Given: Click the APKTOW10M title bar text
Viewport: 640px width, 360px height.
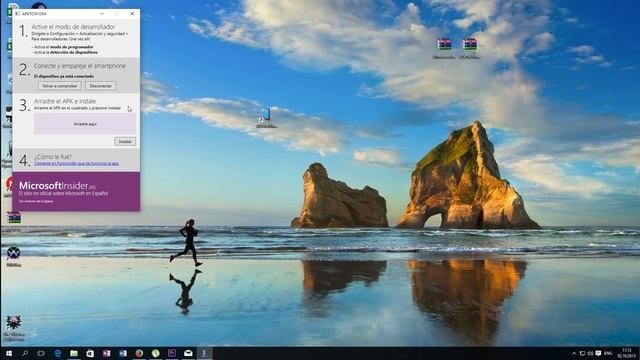Looking at the screenshot, I should [x=34, y=14].
